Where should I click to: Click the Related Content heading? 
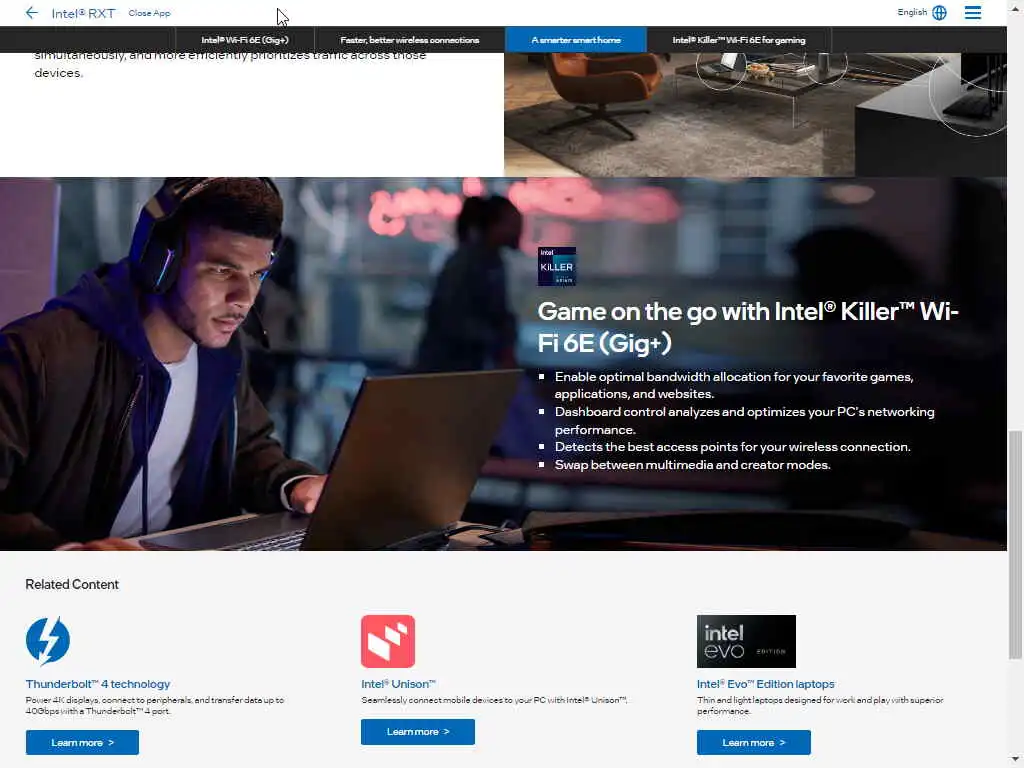(72, 584)
